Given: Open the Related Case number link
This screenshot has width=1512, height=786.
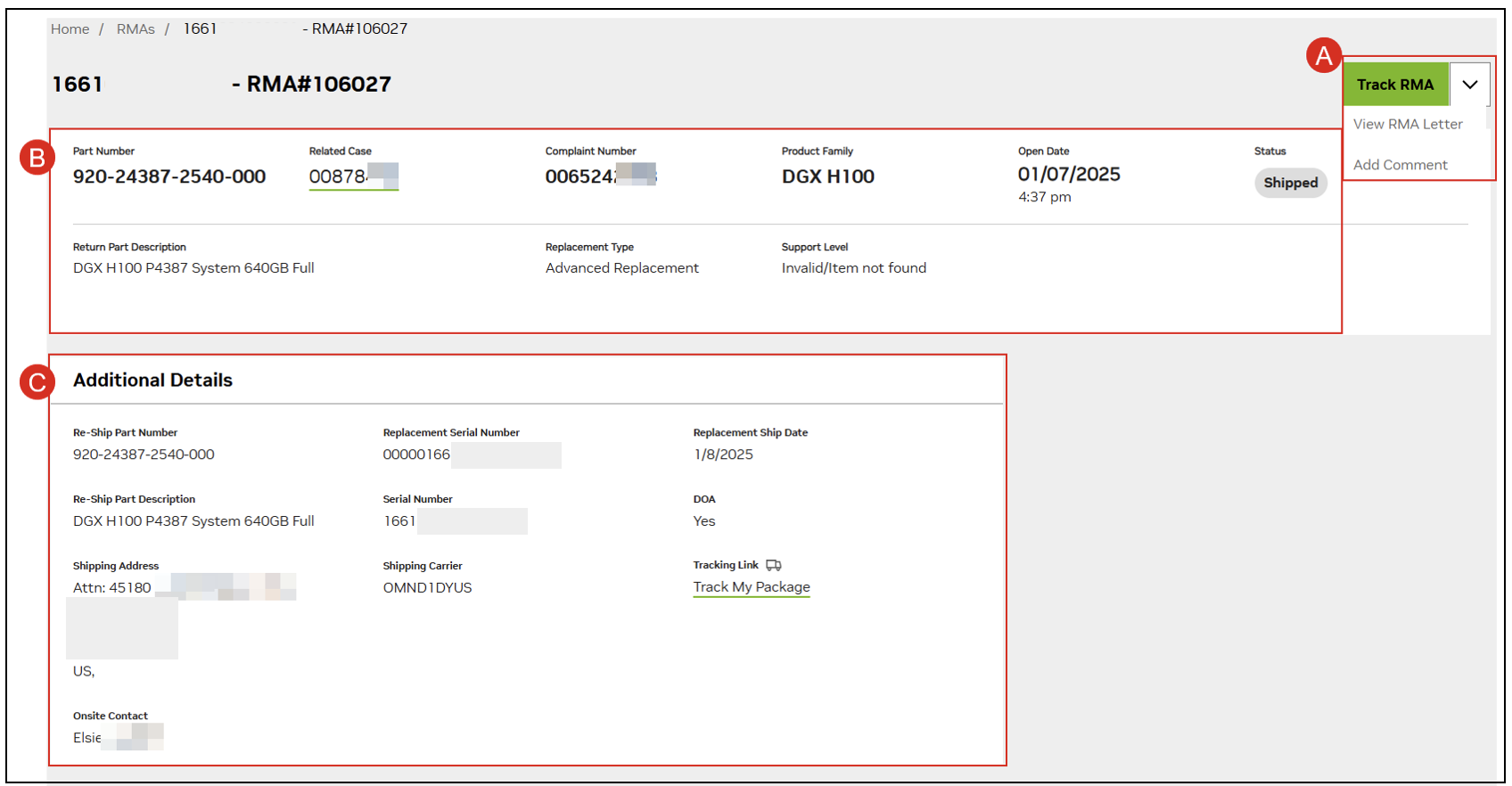Looking at the screenshot, I should 353,176.
